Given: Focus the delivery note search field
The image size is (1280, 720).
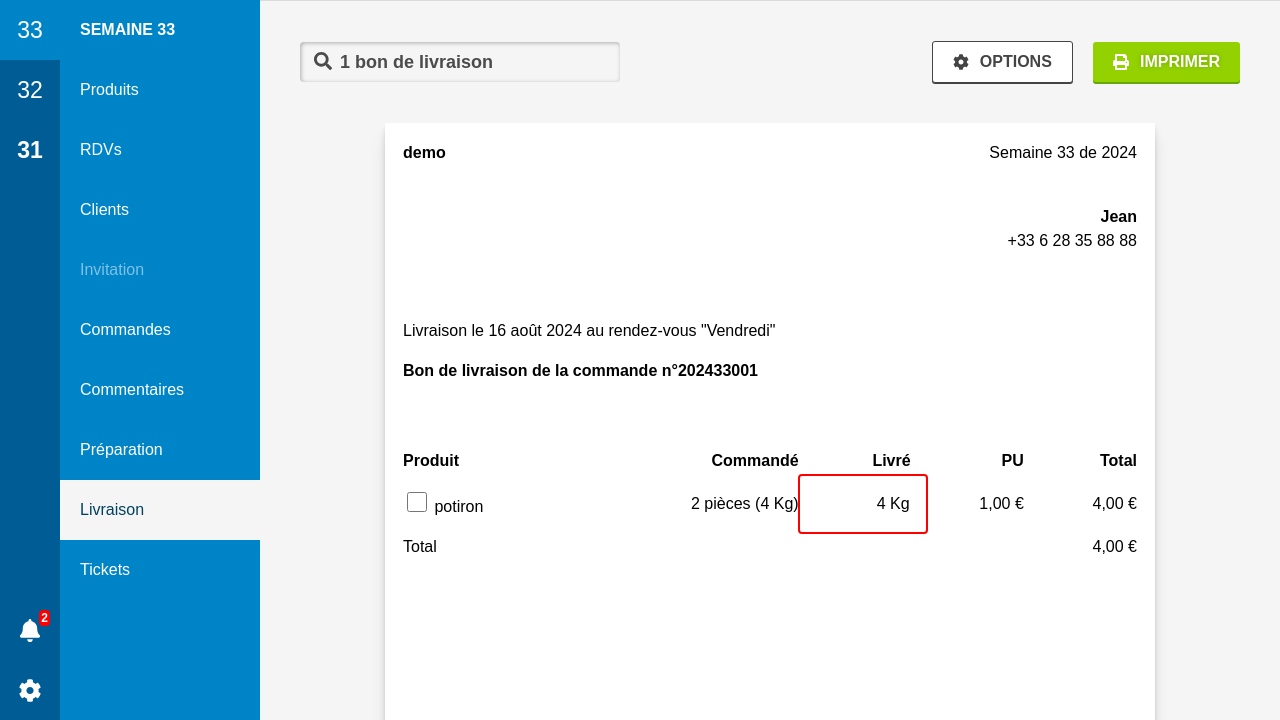Looking at the screenshot, I should pos(470,62).
